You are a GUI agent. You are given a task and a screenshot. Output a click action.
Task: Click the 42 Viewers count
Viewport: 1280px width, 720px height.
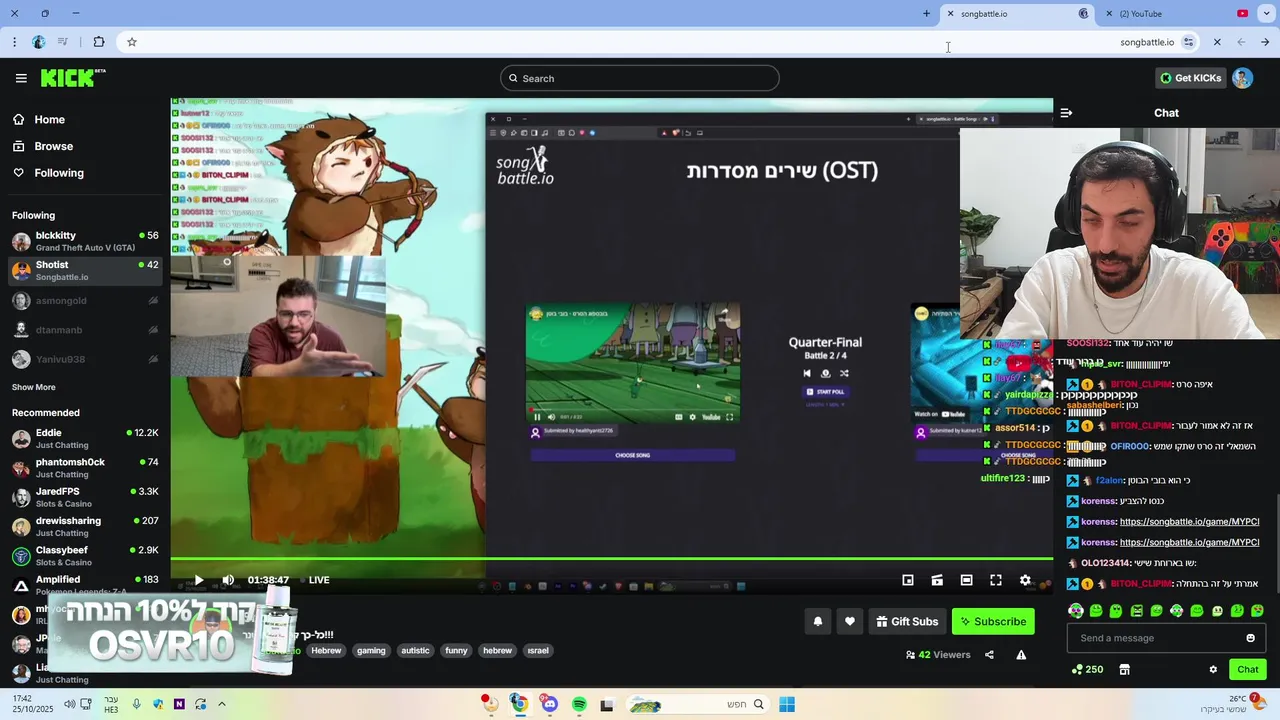[938, 655]
